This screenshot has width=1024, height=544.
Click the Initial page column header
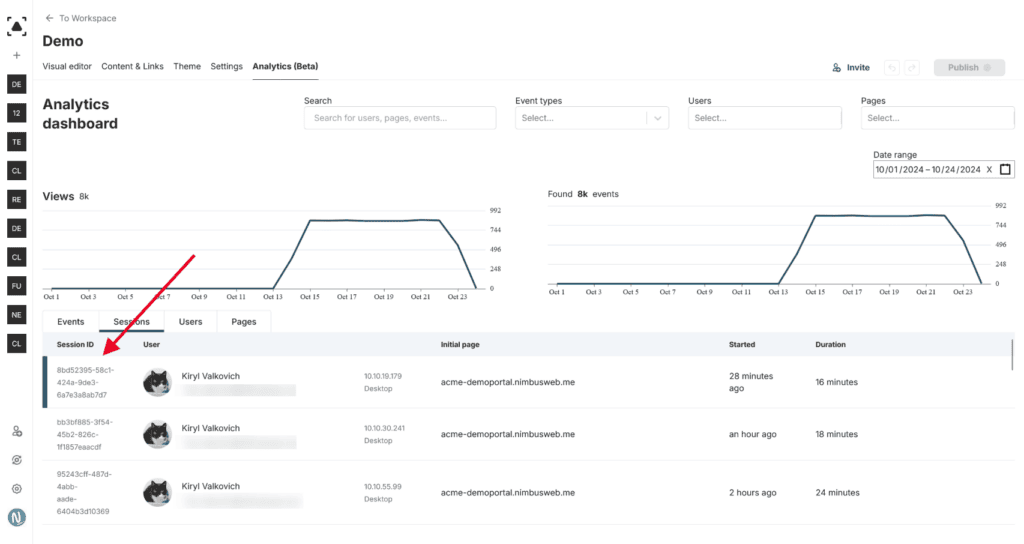(x=460, y=345)
